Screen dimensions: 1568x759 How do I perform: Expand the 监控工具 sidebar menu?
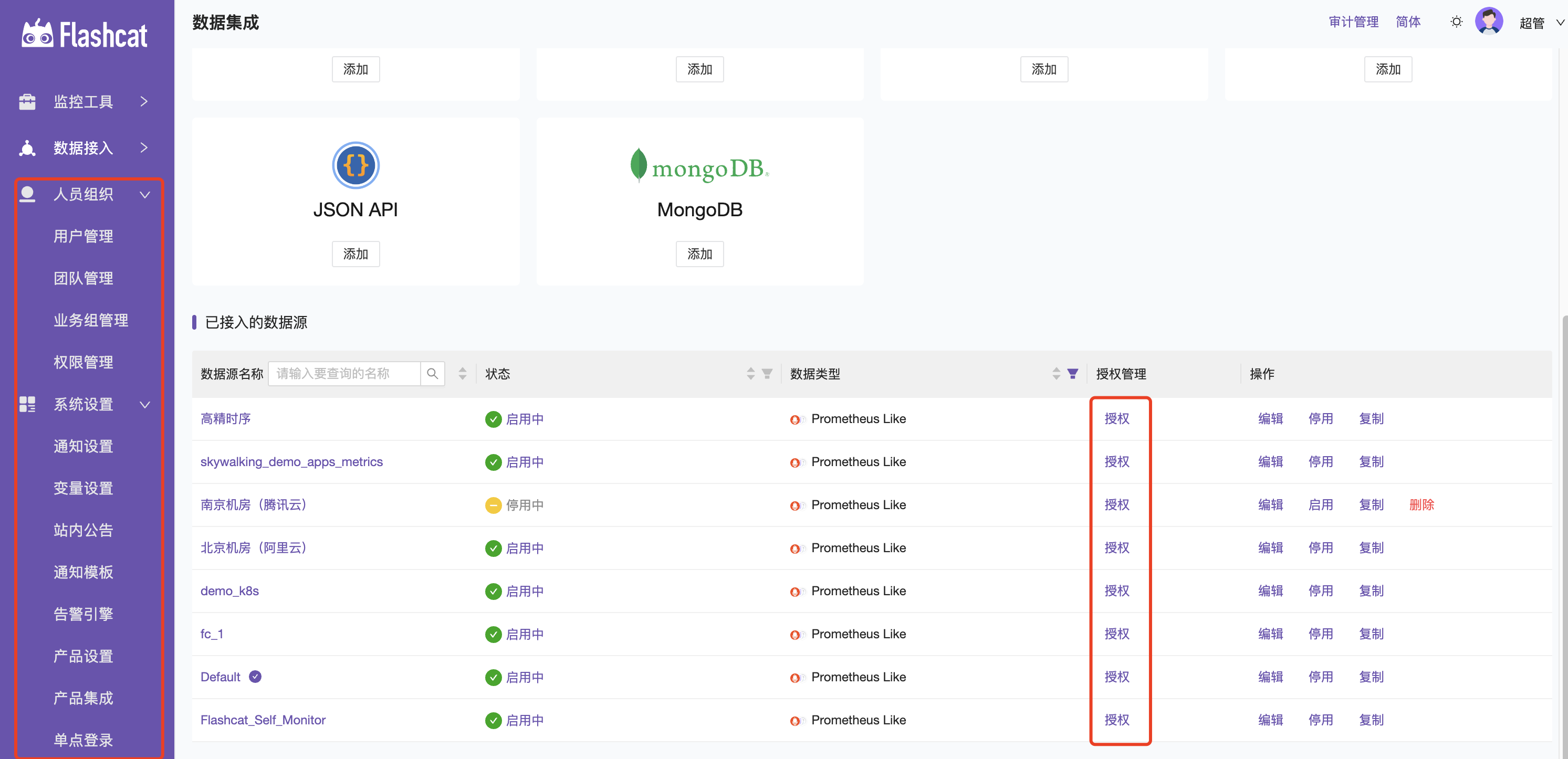(x=83, y=102)
